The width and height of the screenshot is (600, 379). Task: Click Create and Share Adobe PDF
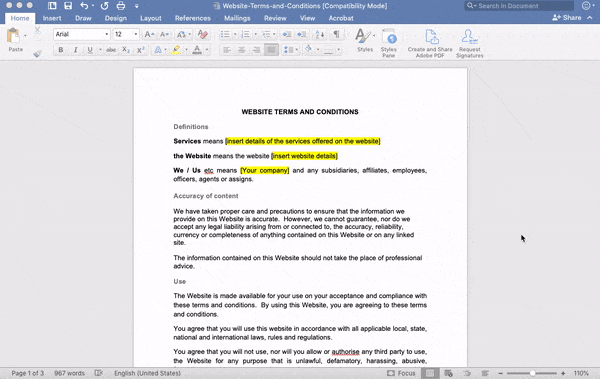430,43
